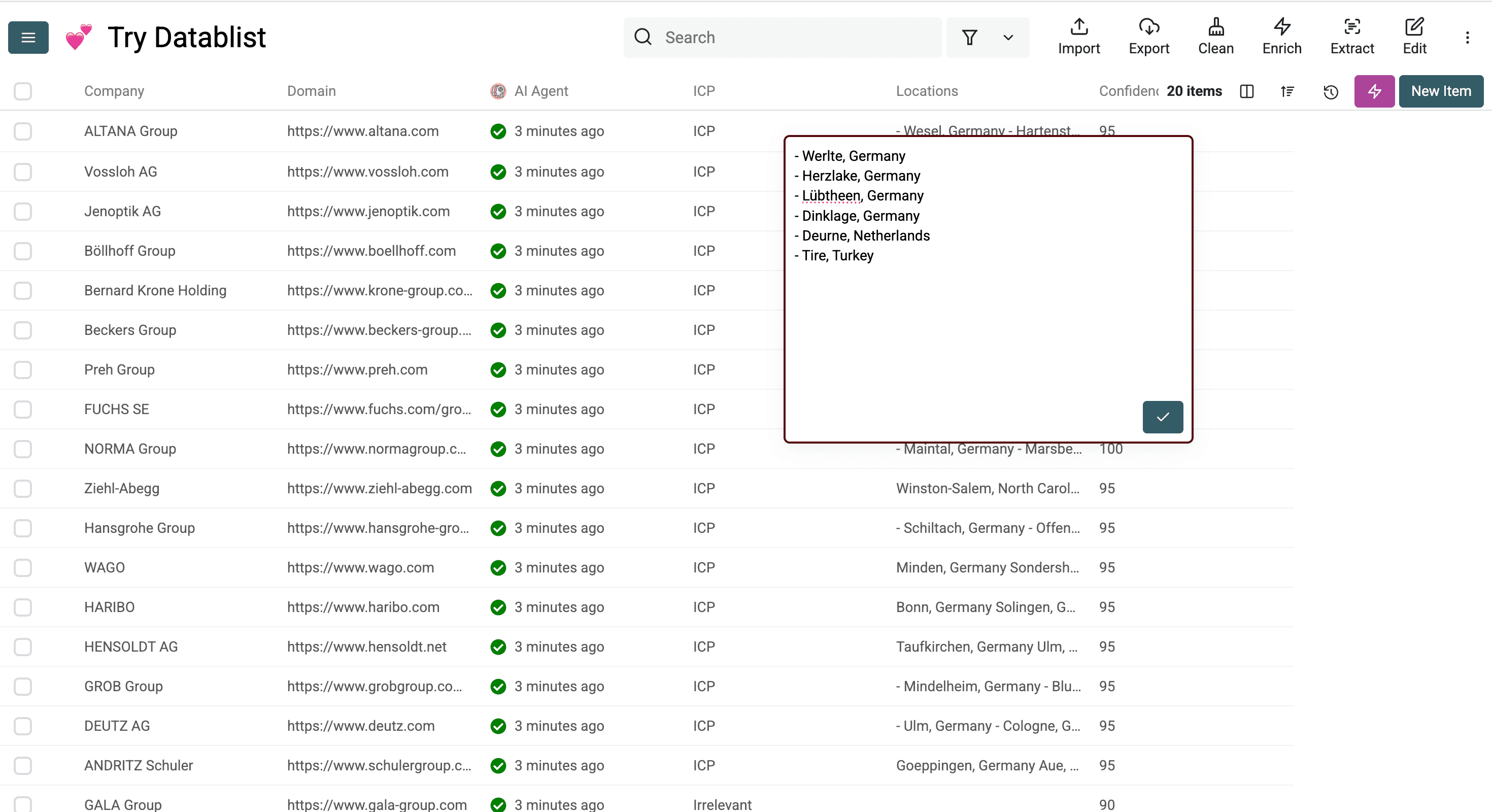Select the Export action
The height and width of the screenshot is (812, 1492).
click(1149, 37)
